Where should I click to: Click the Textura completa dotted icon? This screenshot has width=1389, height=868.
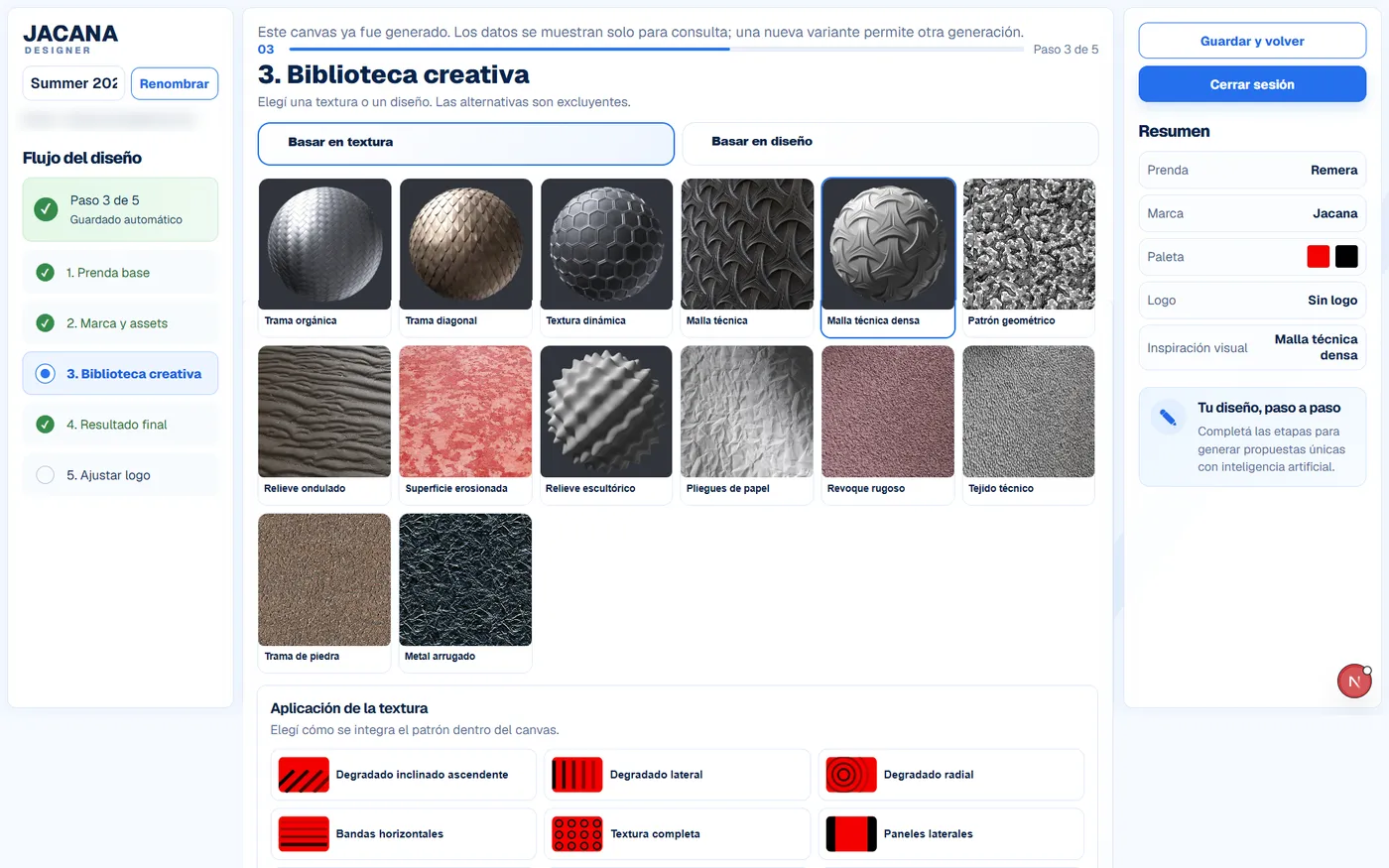(577, 834)
